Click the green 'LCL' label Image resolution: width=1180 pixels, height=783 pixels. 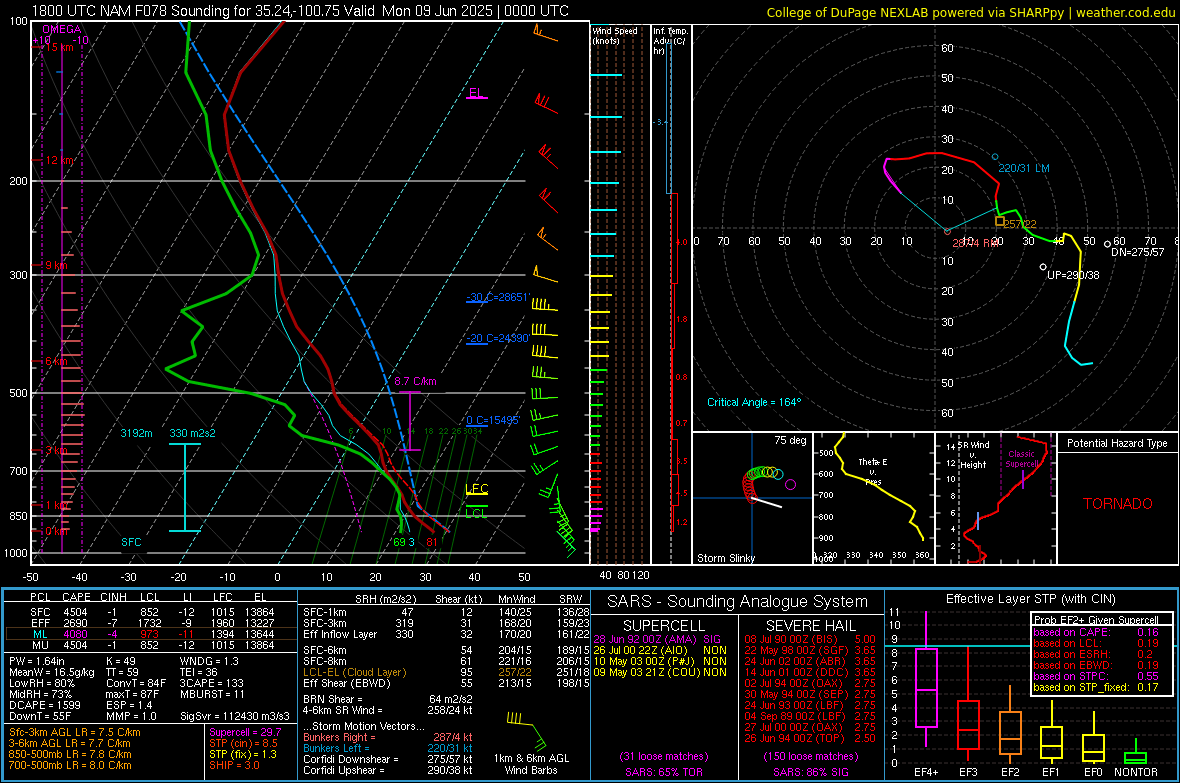(476, 513)
